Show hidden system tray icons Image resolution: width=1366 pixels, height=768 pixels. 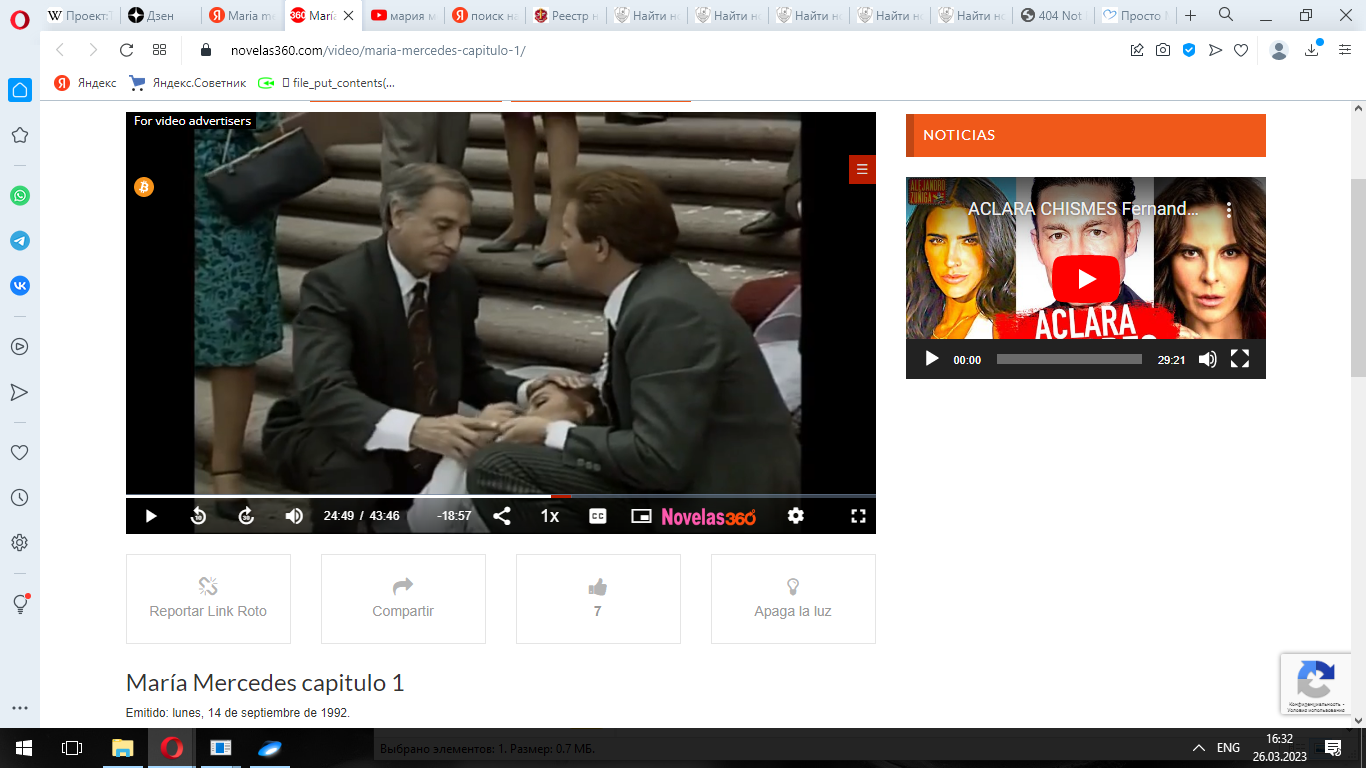1198,747
